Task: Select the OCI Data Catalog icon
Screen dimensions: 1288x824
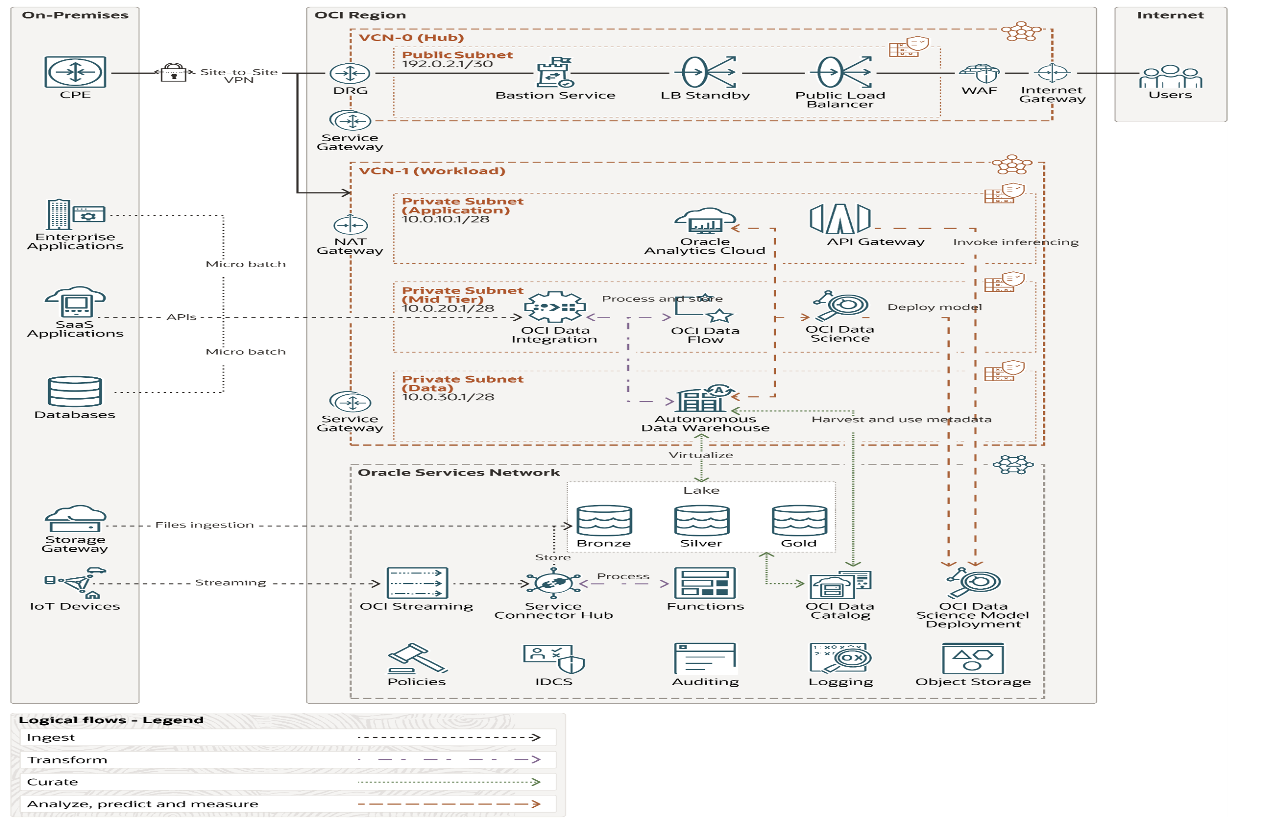Action: click(840, 584)
